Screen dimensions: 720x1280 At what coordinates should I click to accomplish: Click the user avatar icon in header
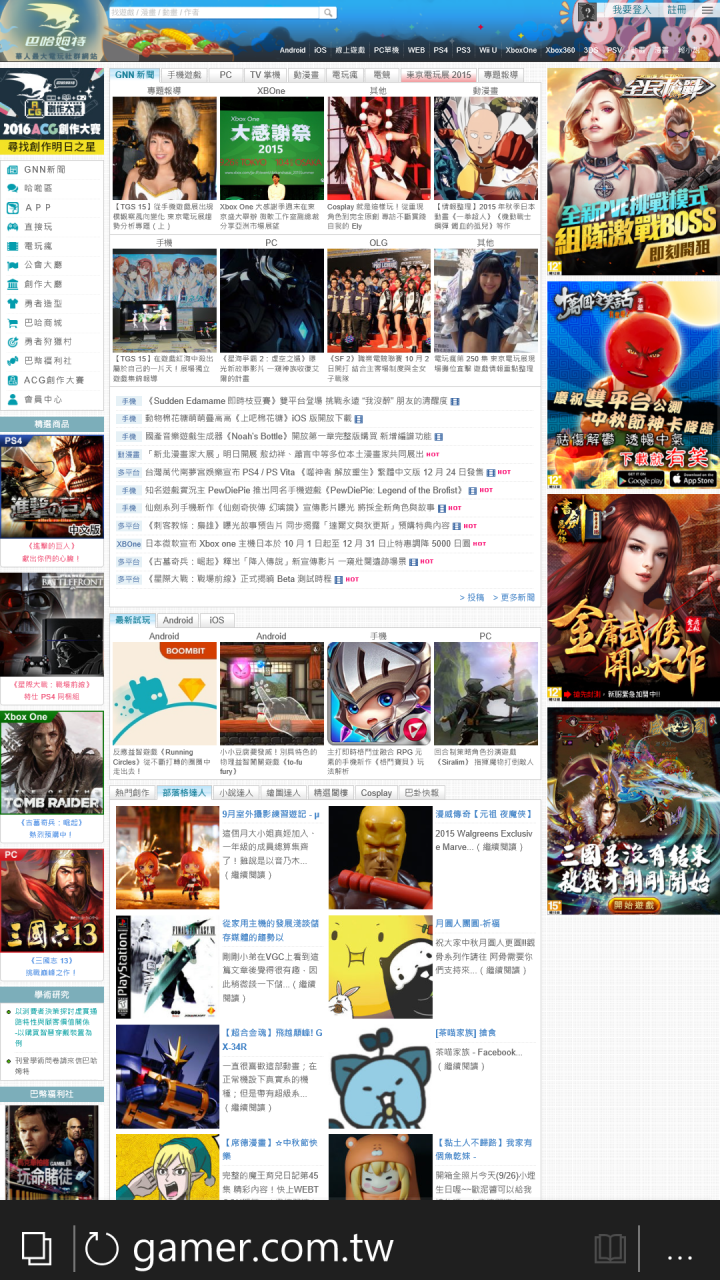pyautogui.click(x=587, y=11)
